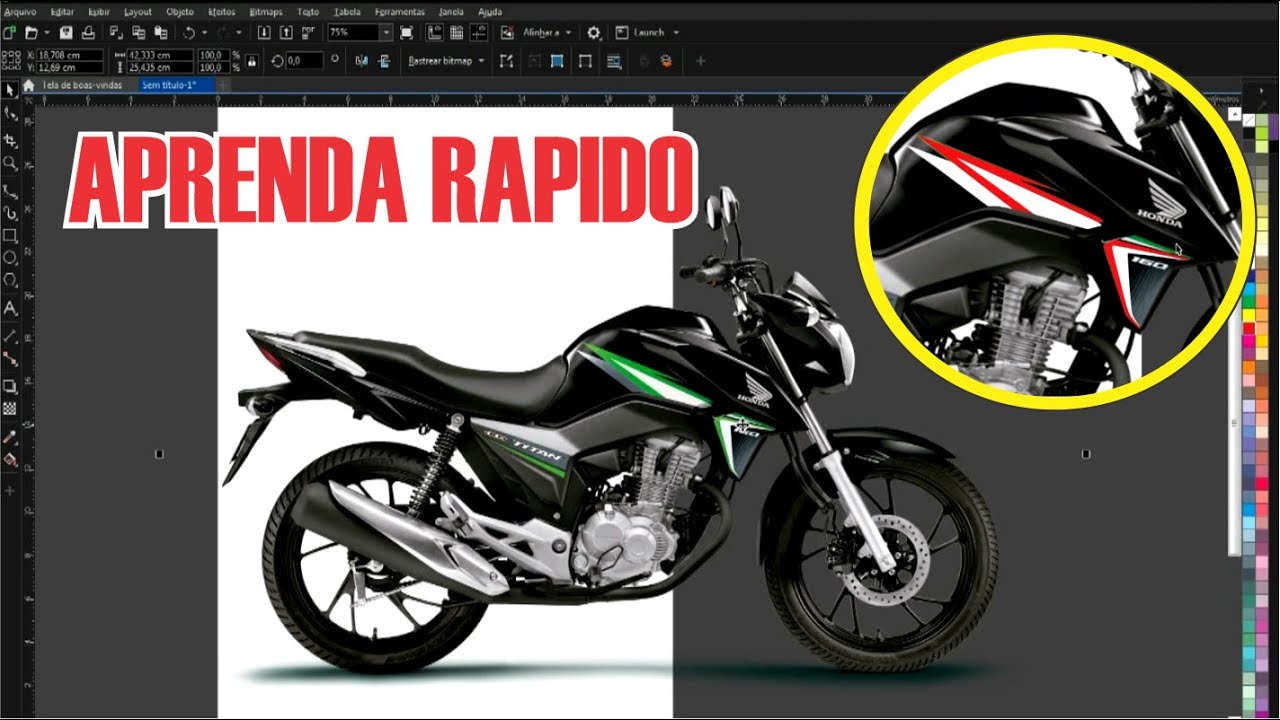Image resolution: width=1280 pixels, height=720 pixels.
Task: Click the X position field
Action: pyautogui.click(x=72, y=55)
